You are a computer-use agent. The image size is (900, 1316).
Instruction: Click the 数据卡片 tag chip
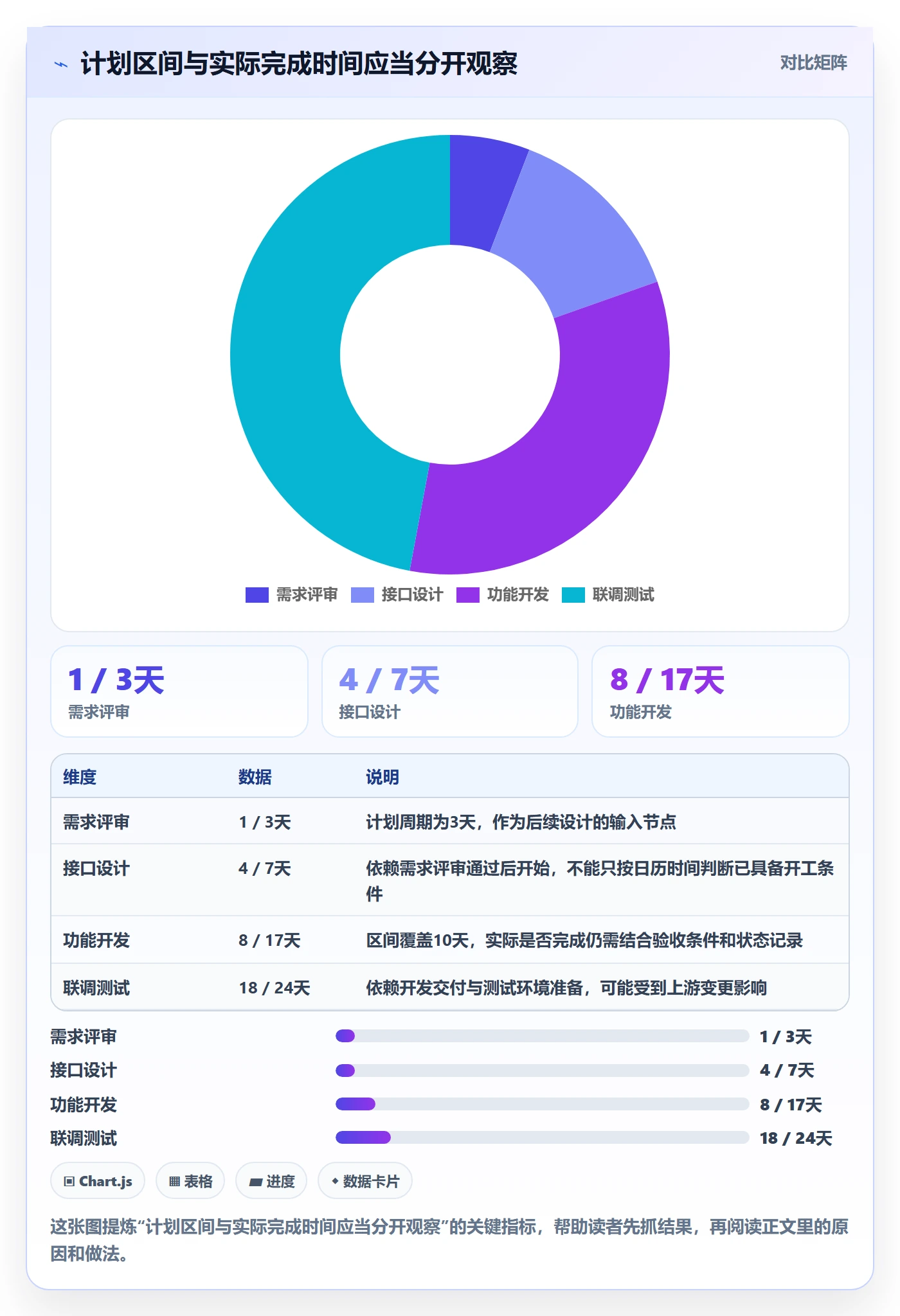click(365, 1181)
